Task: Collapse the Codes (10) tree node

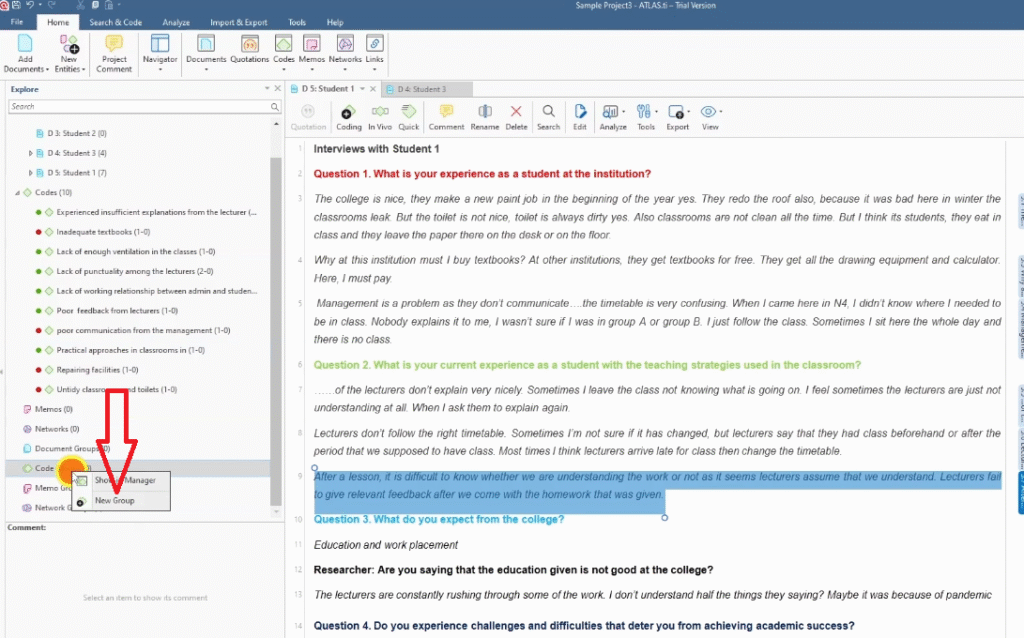Action: point(16,192)
